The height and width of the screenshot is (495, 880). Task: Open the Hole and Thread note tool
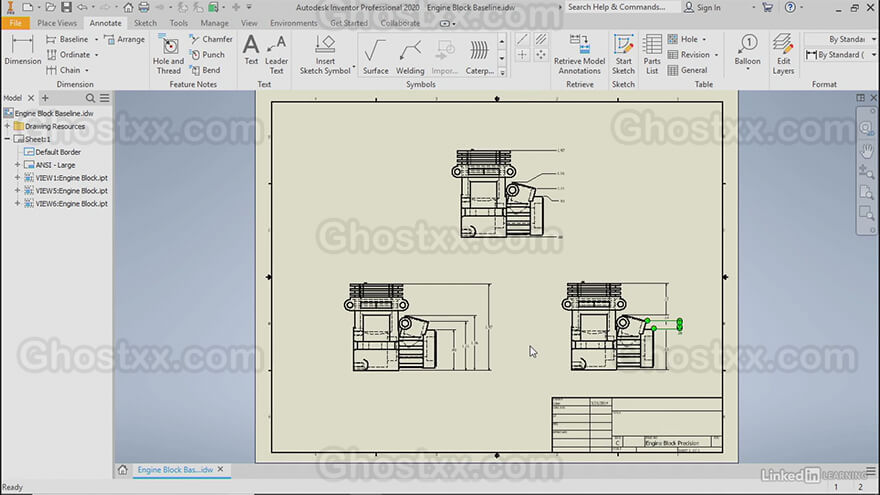pos(168,54)
